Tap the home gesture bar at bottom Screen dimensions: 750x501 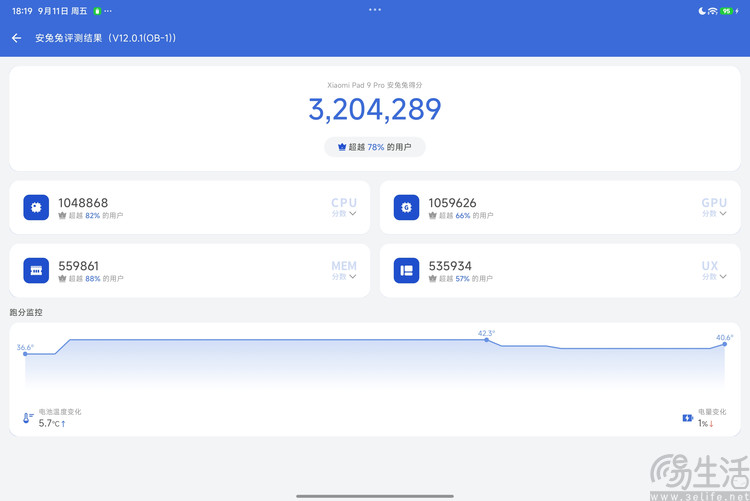point(375,496)
